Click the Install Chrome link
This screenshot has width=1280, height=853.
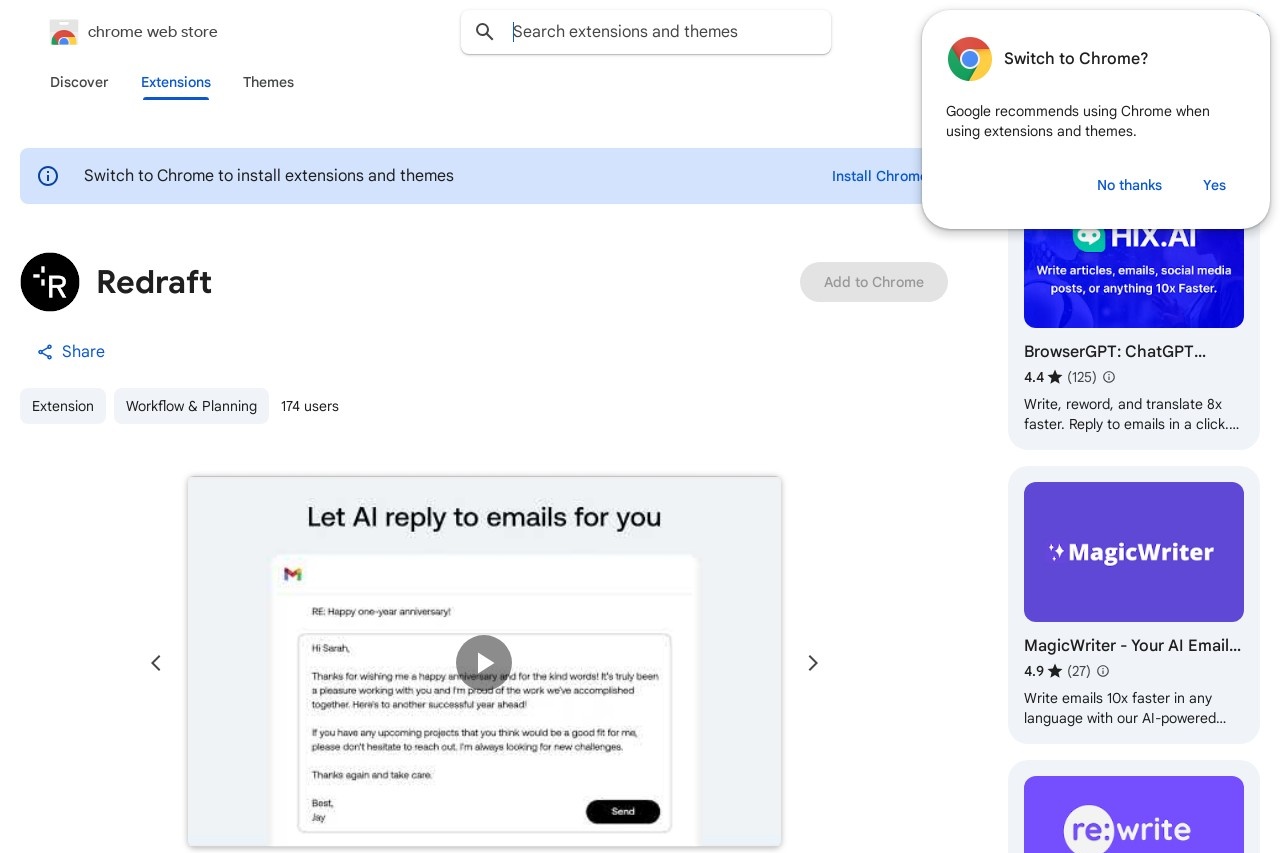pyautogui.click(x=877, y=176)
